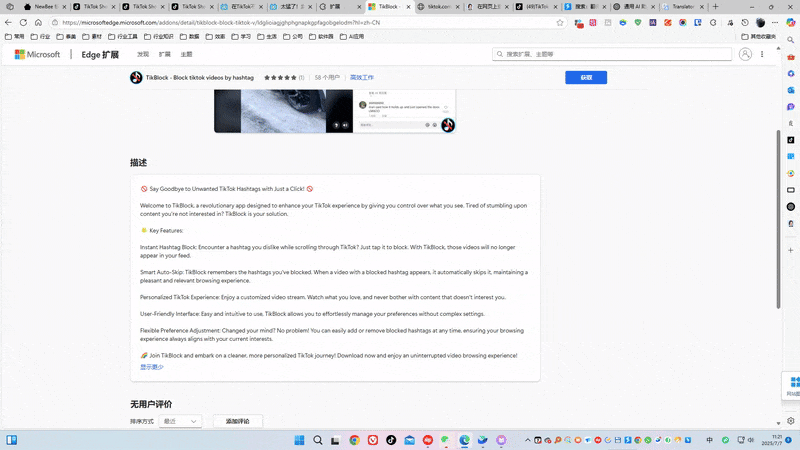The height and width of the screenshot is (450, 800).
Task: Switch to the NewBee browser tab
Action: 44,7
